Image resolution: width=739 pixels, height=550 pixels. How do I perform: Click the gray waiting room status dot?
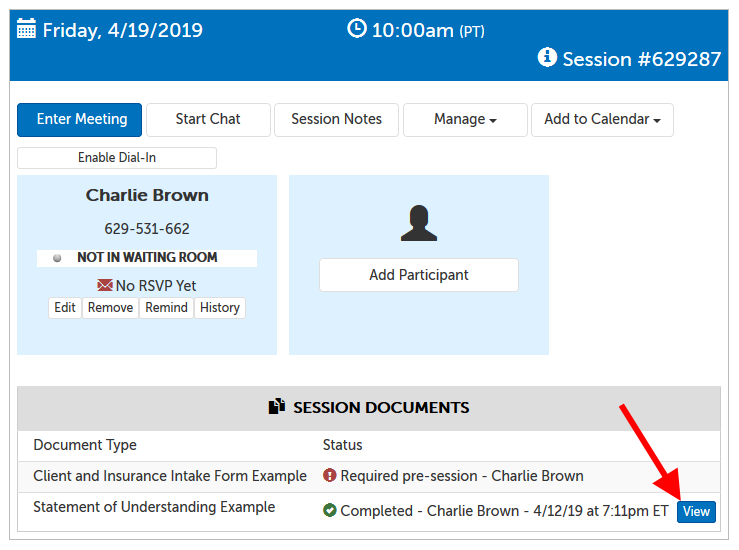tap(58, 258)
